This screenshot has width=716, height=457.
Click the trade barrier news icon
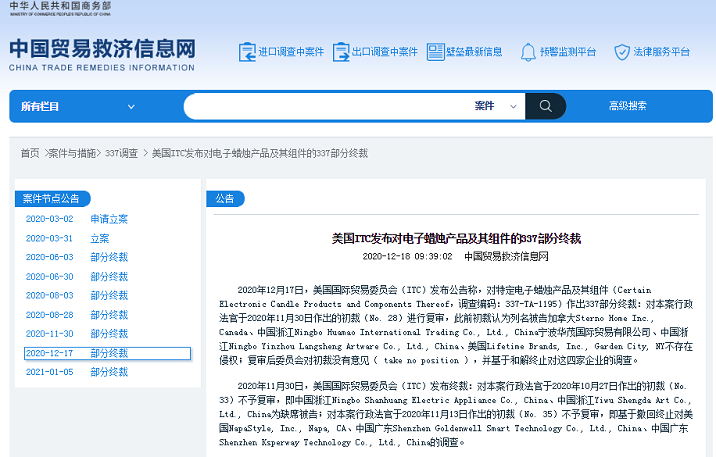(x=435, y=52)
